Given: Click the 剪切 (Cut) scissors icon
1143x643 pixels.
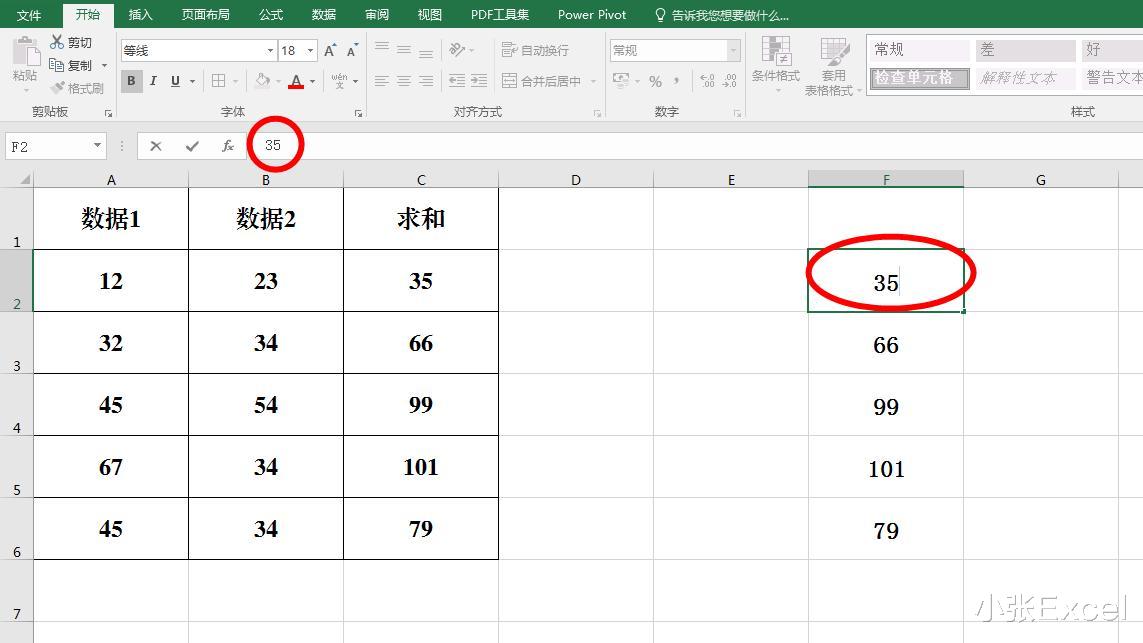Looking at the screenshot, I should (x=58, y=42).
